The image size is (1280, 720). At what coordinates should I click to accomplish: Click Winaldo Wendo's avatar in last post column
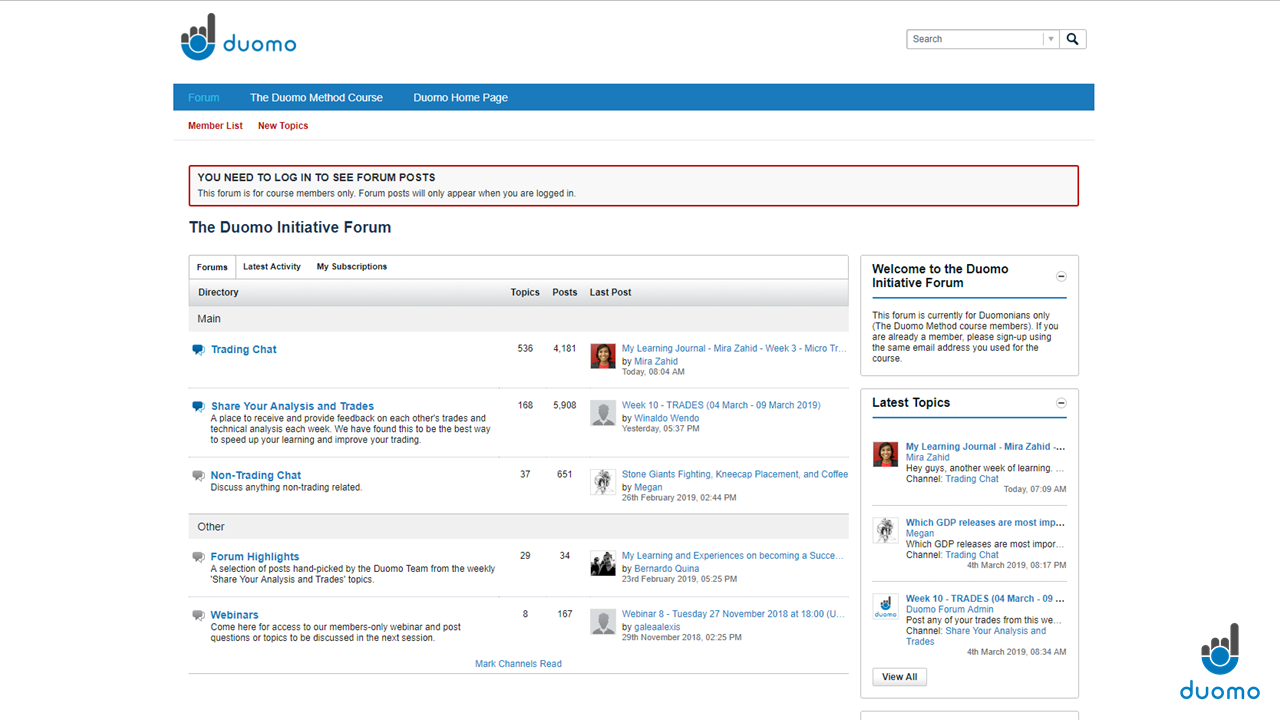coord(603,413)
